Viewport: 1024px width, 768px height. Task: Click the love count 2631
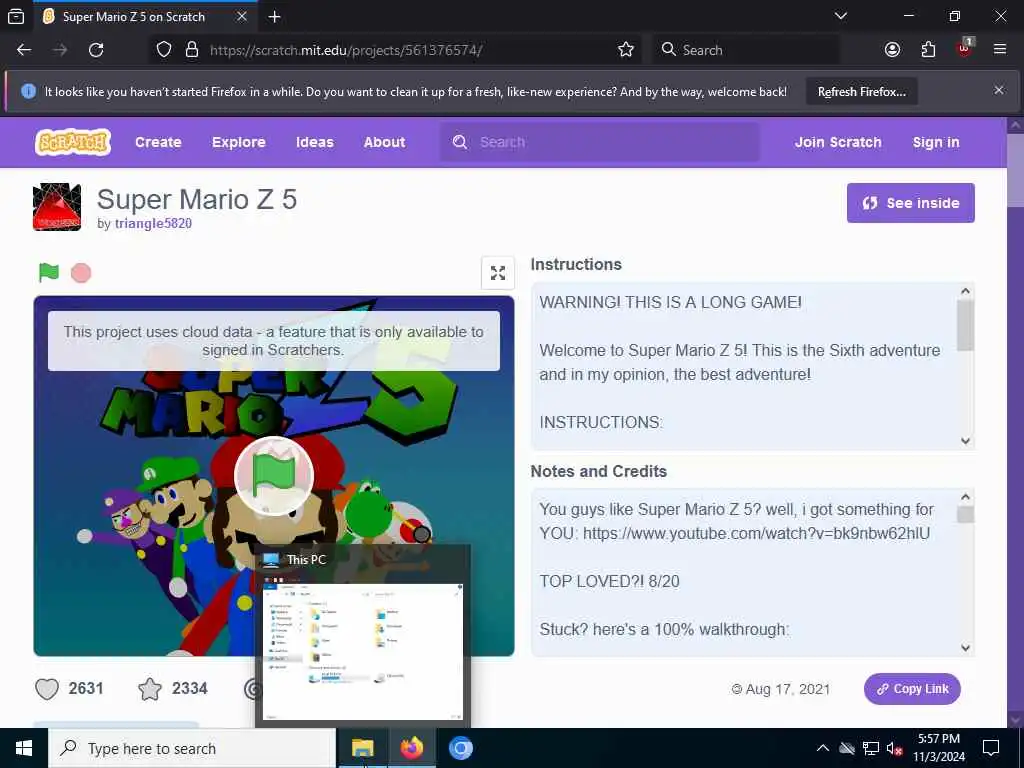86,688
